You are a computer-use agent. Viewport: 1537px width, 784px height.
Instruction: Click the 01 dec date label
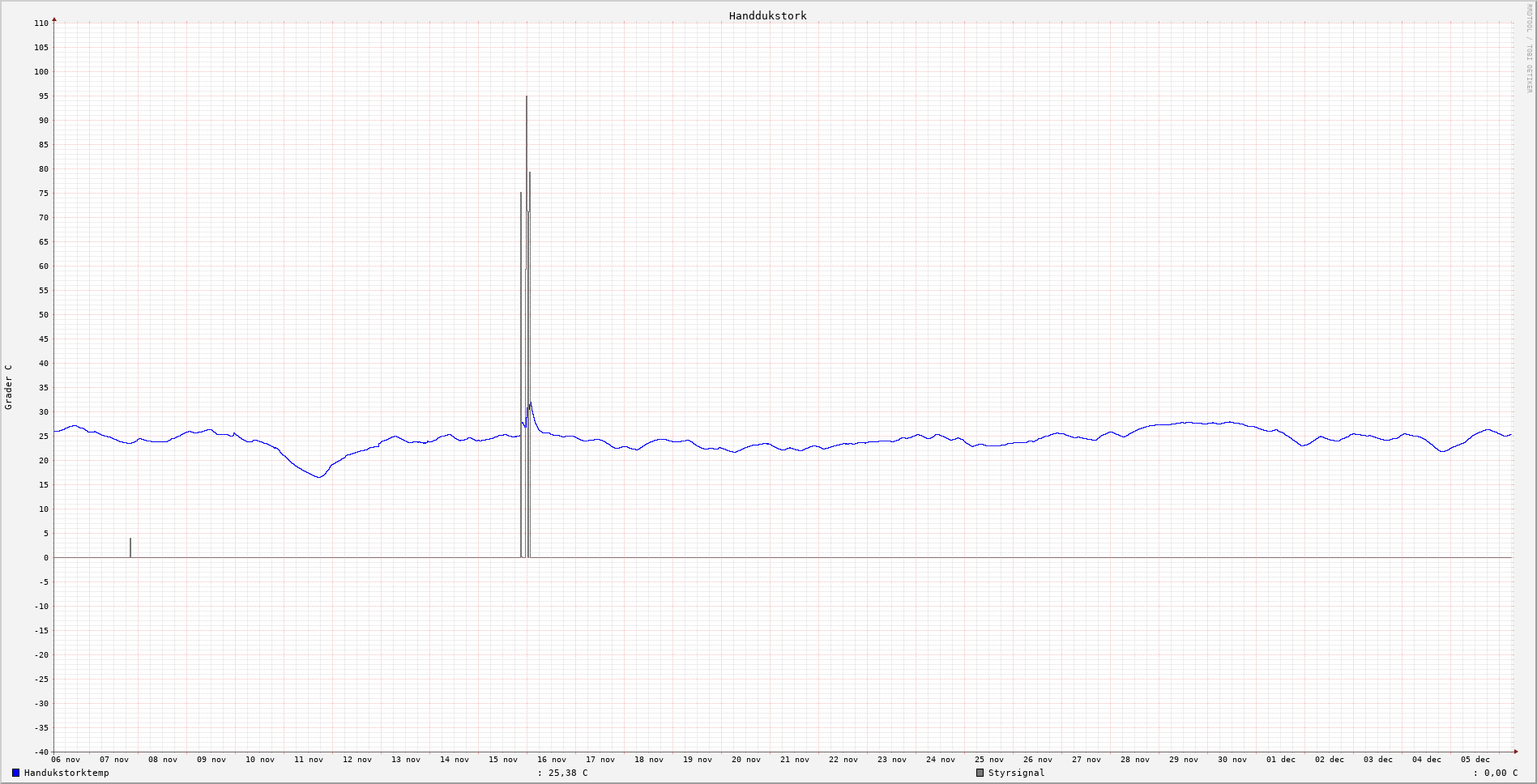(x=1281, y=760)
